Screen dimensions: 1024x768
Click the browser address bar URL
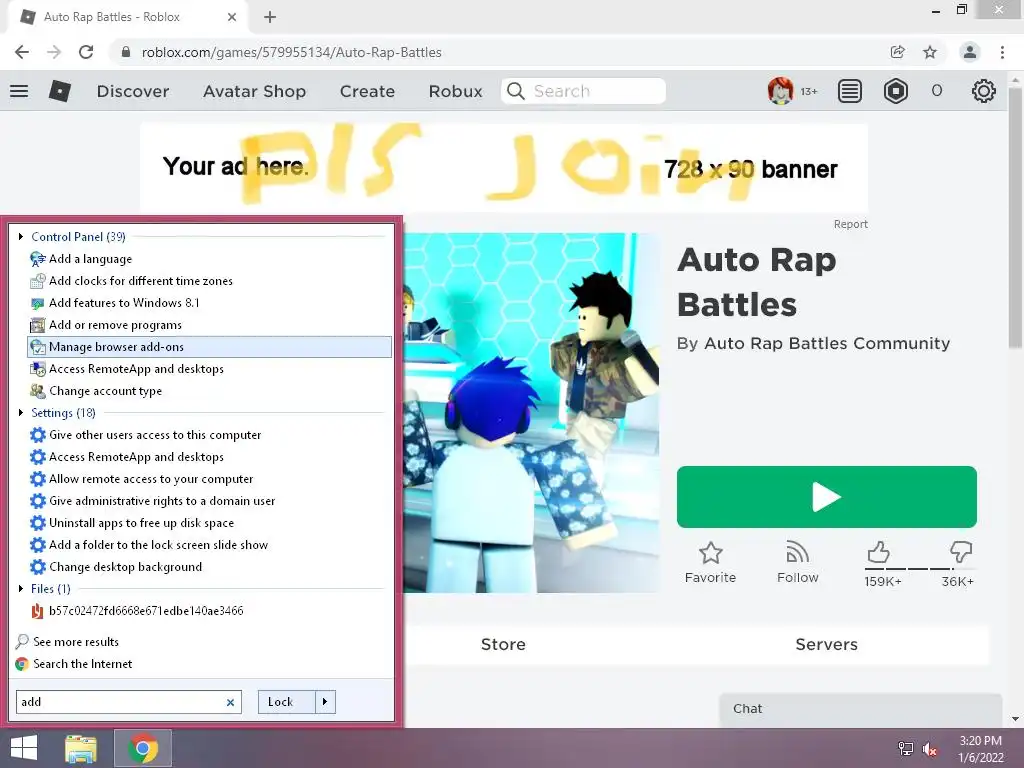click(x=291, y=52)
